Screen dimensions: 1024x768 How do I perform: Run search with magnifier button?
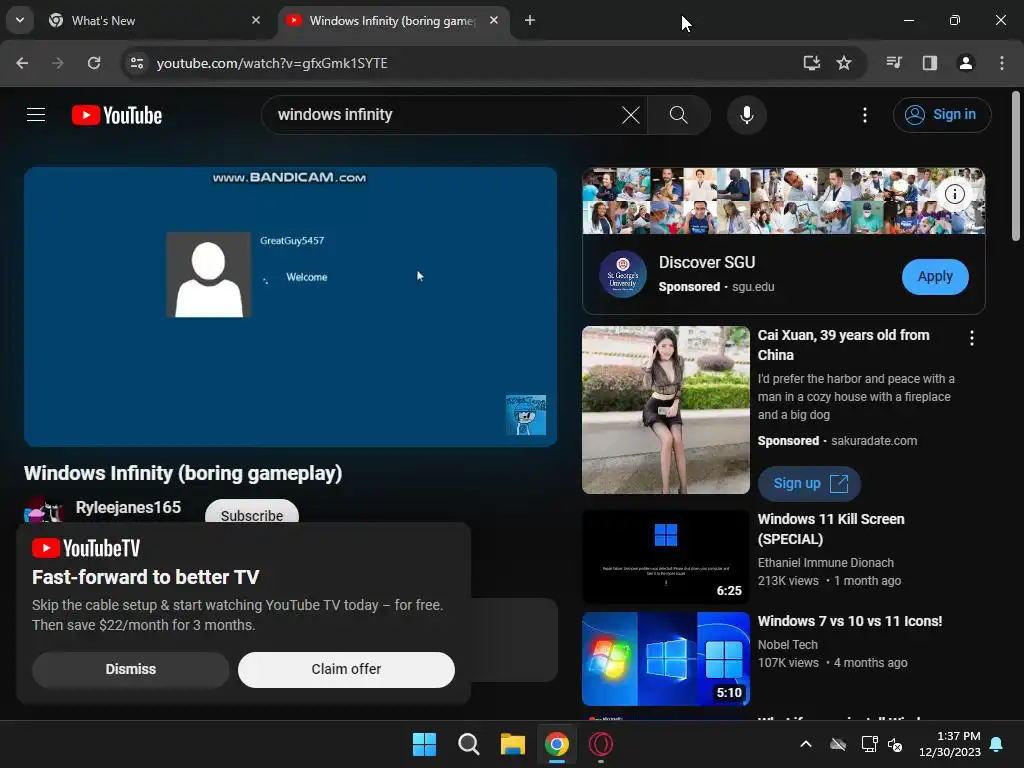[x=679, y=115]
